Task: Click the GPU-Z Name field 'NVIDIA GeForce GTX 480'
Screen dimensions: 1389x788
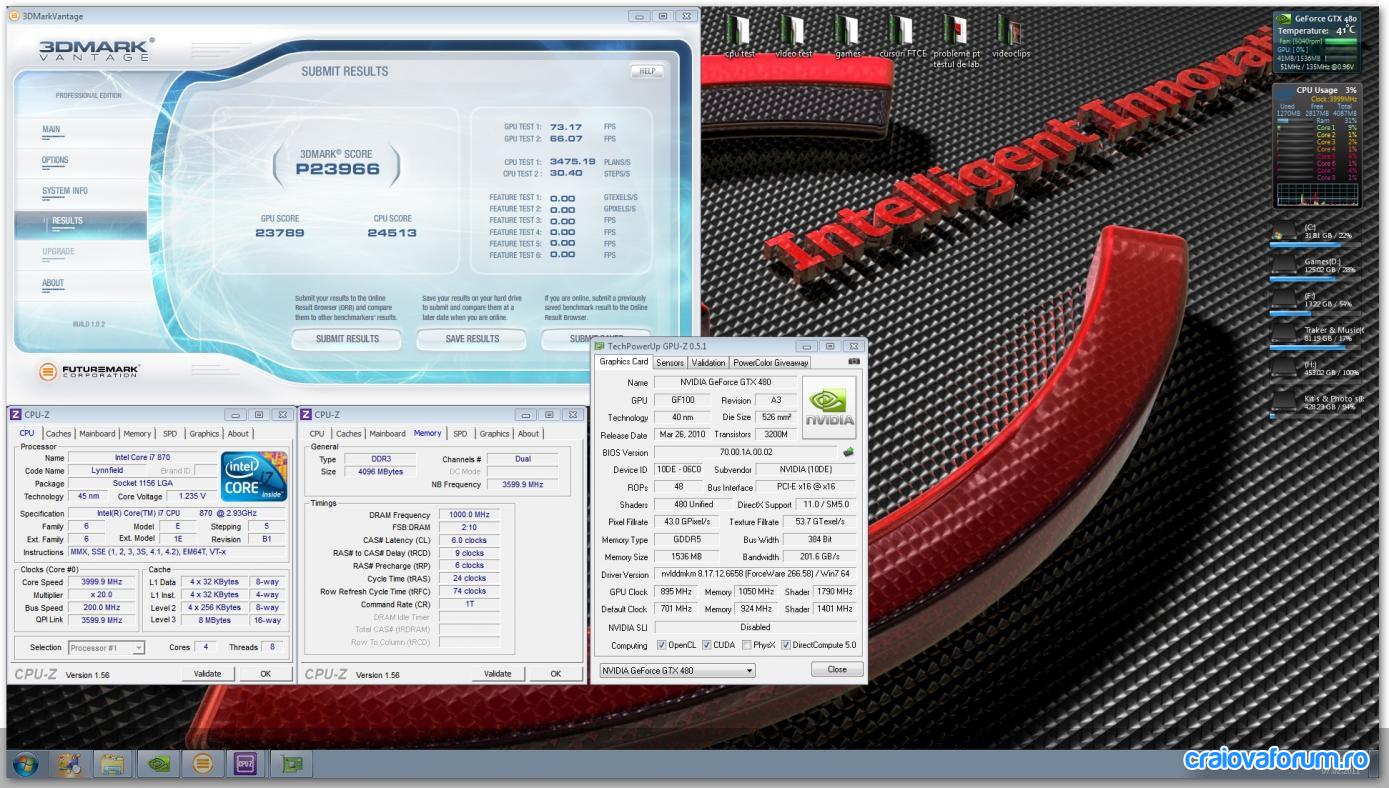Action: click(725, 383)
